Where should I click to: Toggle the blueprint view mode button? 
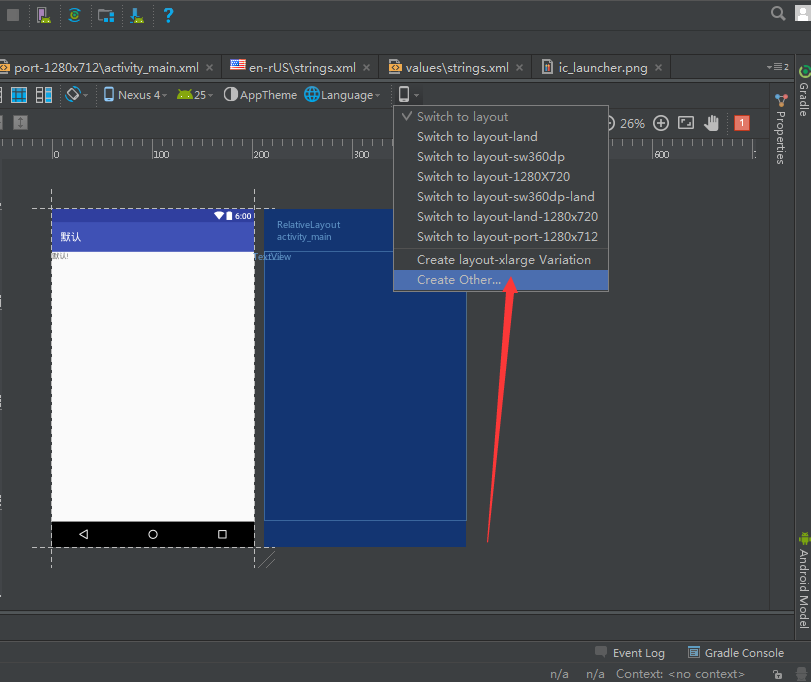pos(19,95)
